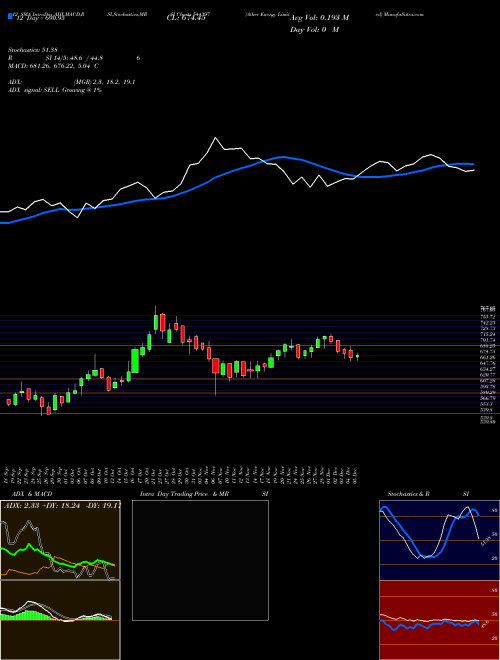Click the 566.79 price axis label
The image size is (500, 660).
(489, 397)
